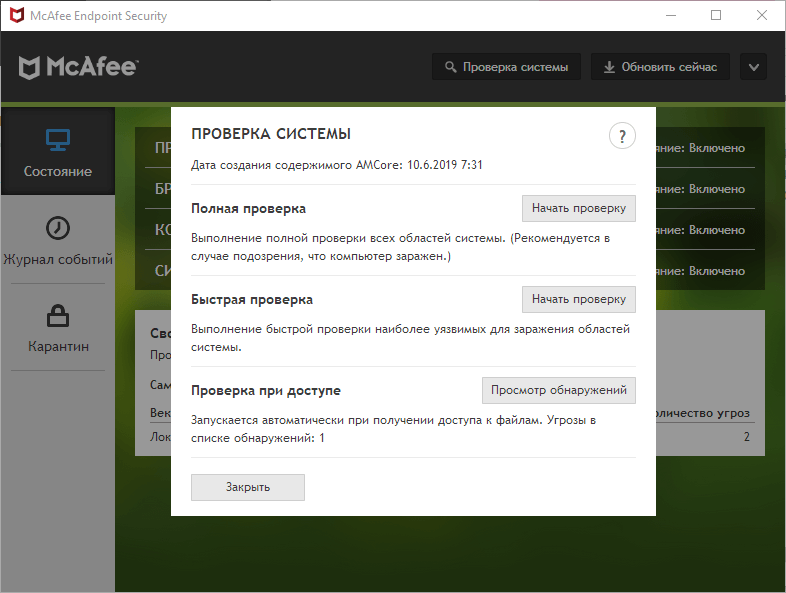Click the McAfee logo in header
Image resolution: width=786 pixels, height=593 pixels.
78,67
